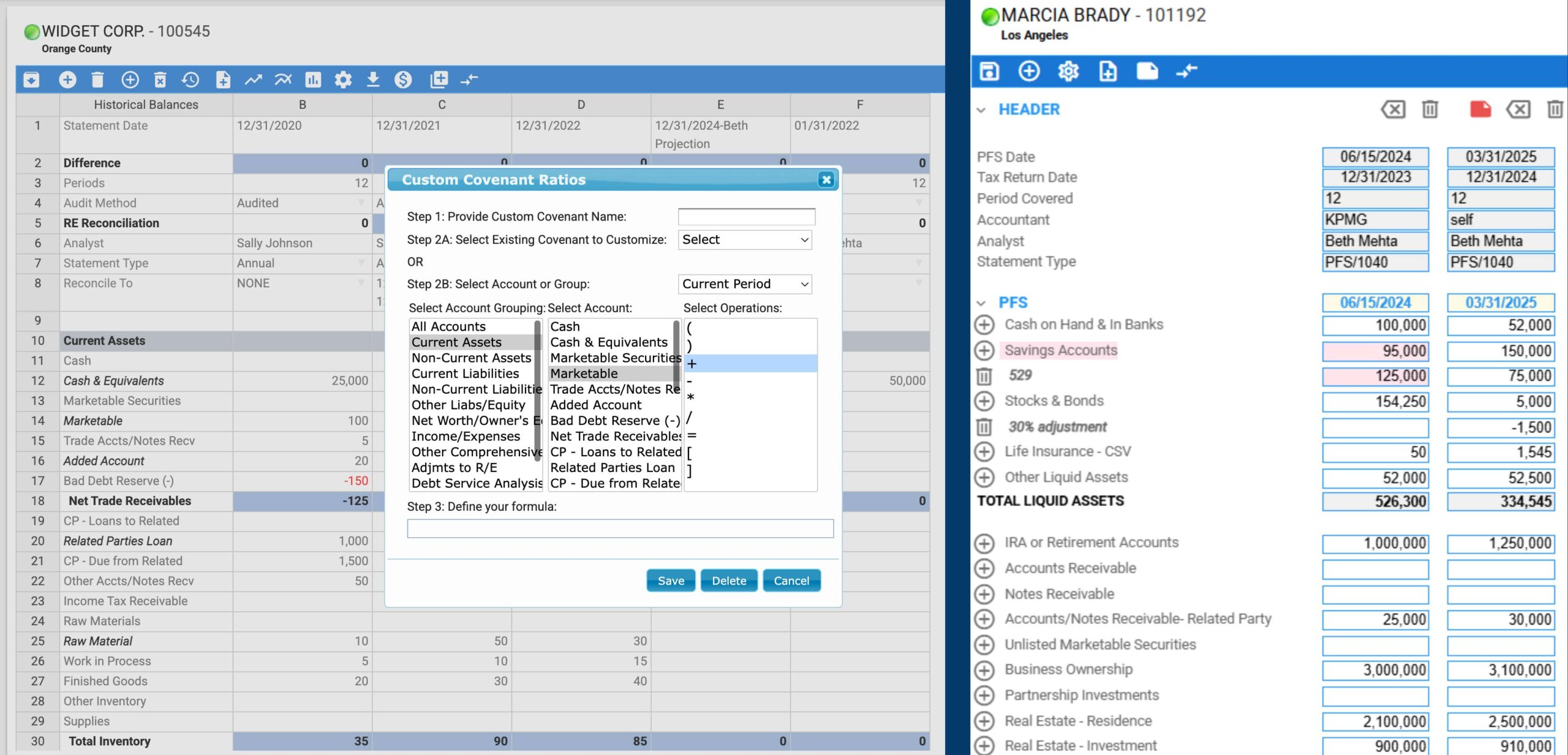Open the bar chart icon in Widget Corp toolbar

(x=313, y=80)
